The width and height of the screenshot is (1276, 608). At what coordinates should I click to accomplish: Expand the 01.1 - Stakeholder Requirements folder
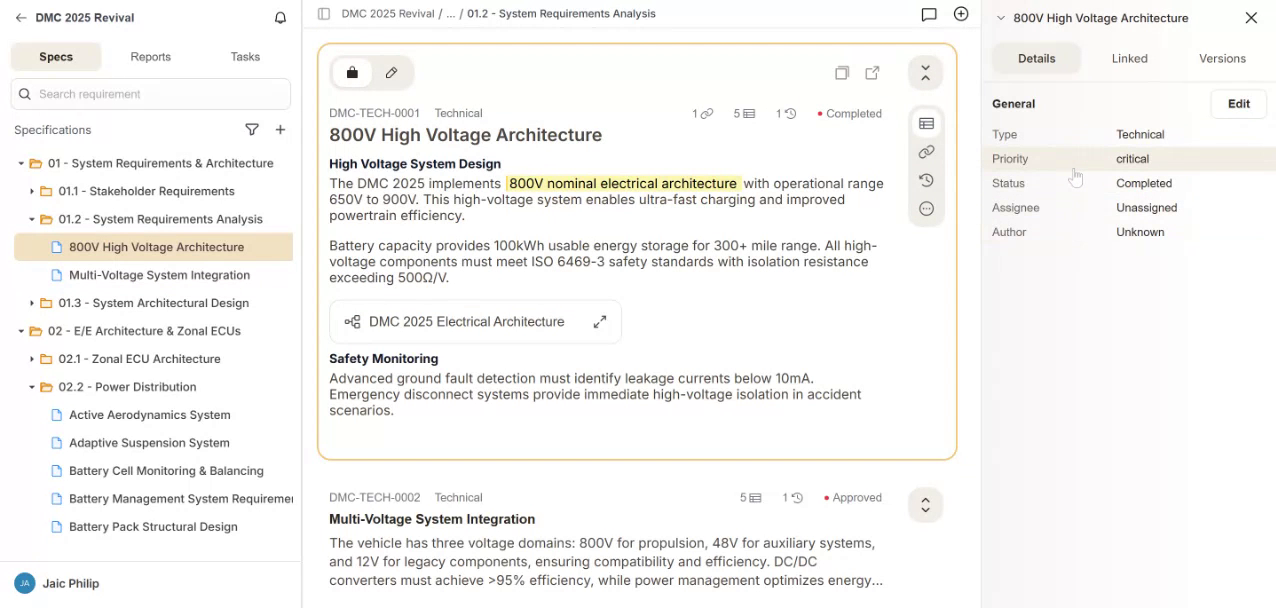tap(32, 191)
